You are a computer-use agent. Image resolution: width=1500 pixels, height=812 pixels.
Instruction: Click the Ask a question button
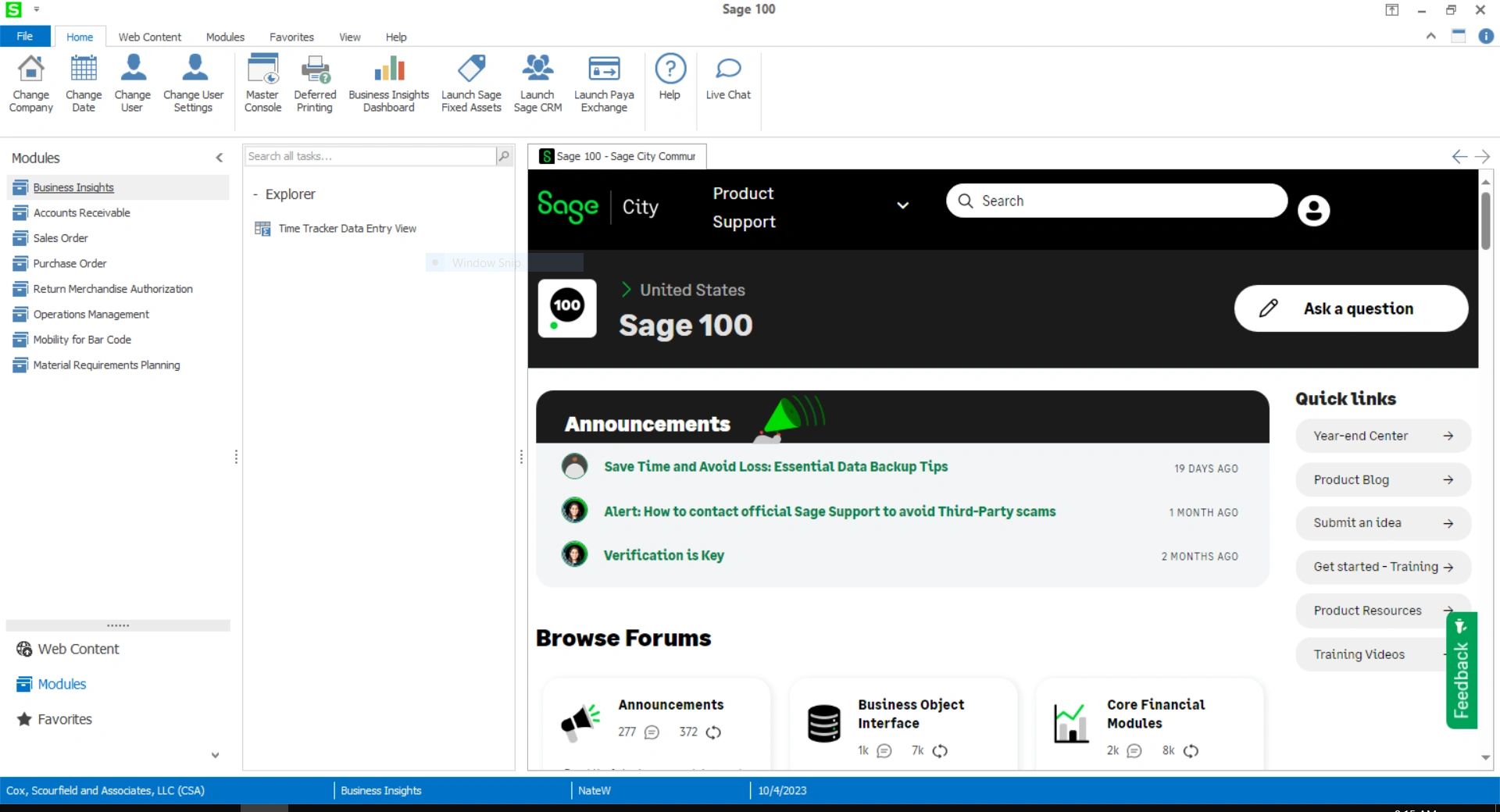click(x=1351, y=308)
